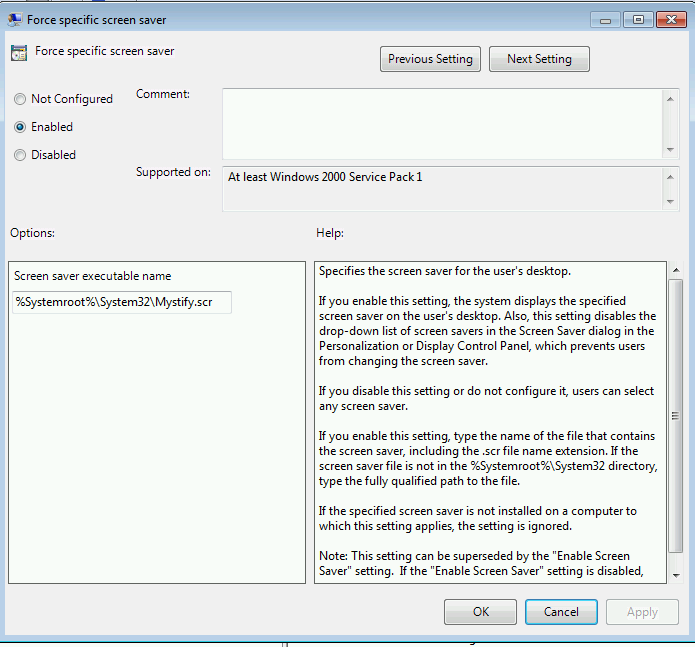Screen dimensions: 695x647
Task: Click the title bar application icon
Action: click(x=15, y=20)
